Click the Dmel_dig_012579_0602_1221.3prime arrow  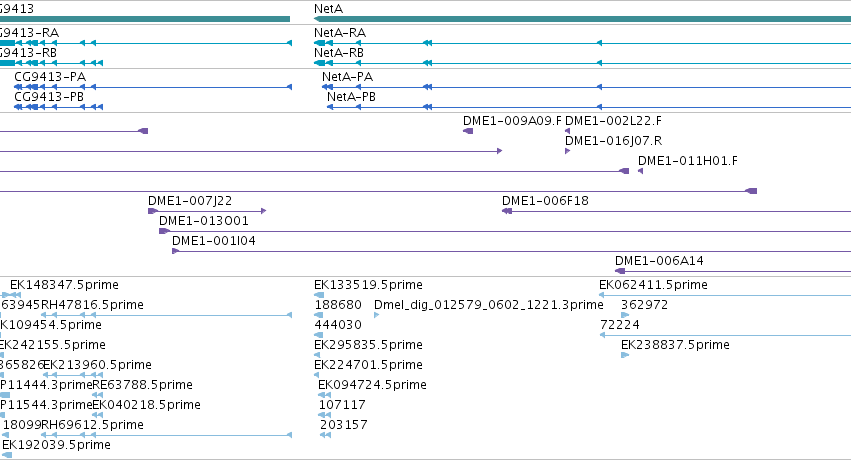pos(377,315)
